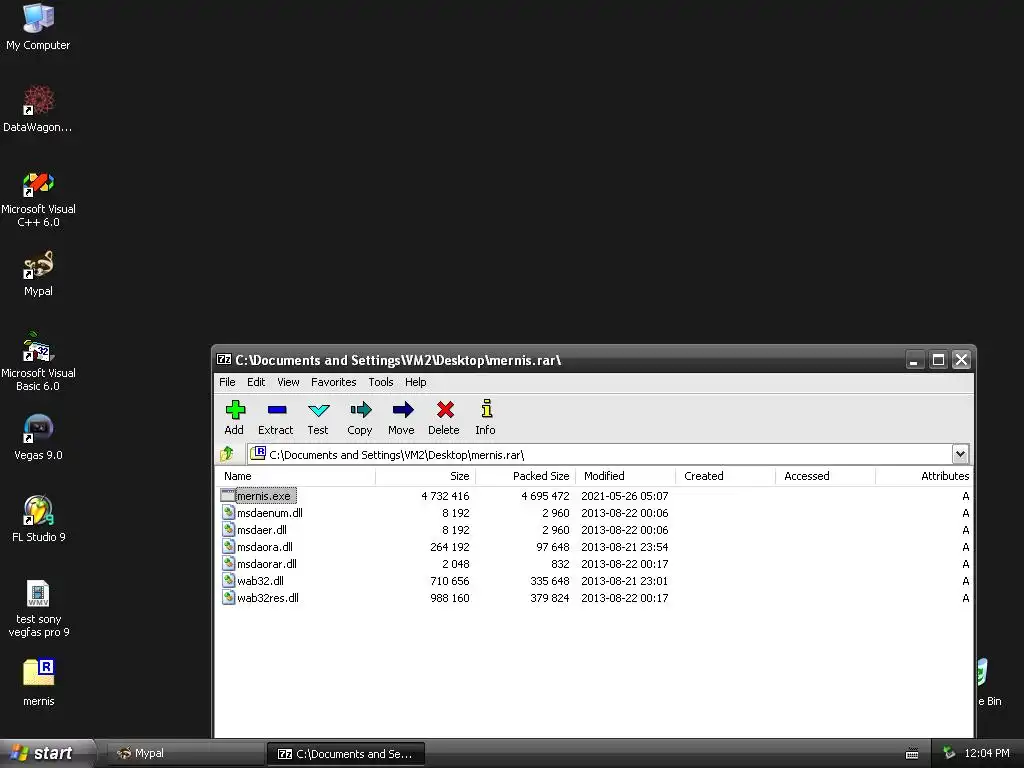Viewport: 1024px width, 768px height.
Task: Click msdaorar.dll packed size 832
Action: coord(560,564)
